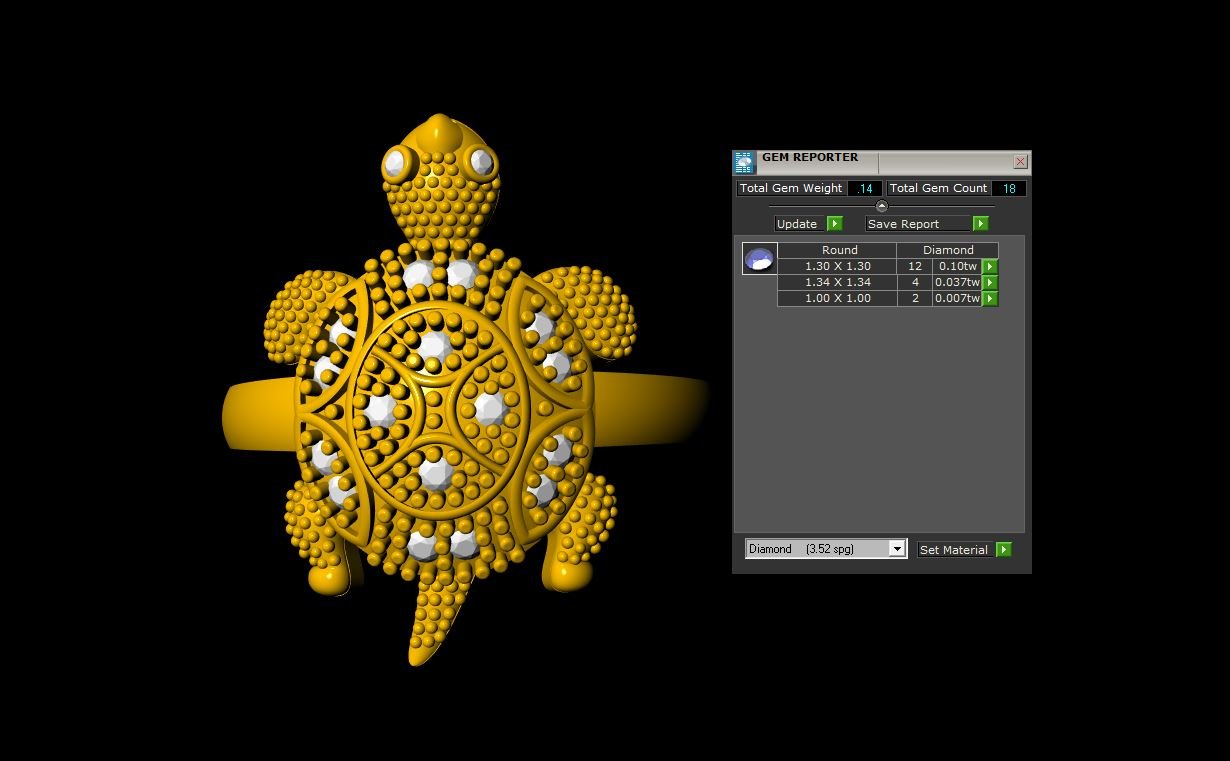Click the Gem Reporter icon in the title bar
This screenshot has height=761, width=1230.
click(x=744, y=163)
